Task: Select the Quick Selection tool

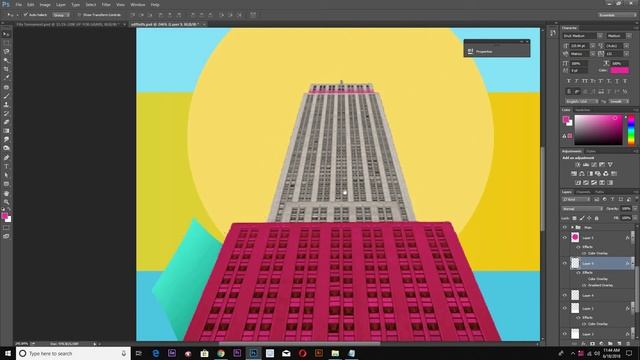Action: tap(6, 60)
